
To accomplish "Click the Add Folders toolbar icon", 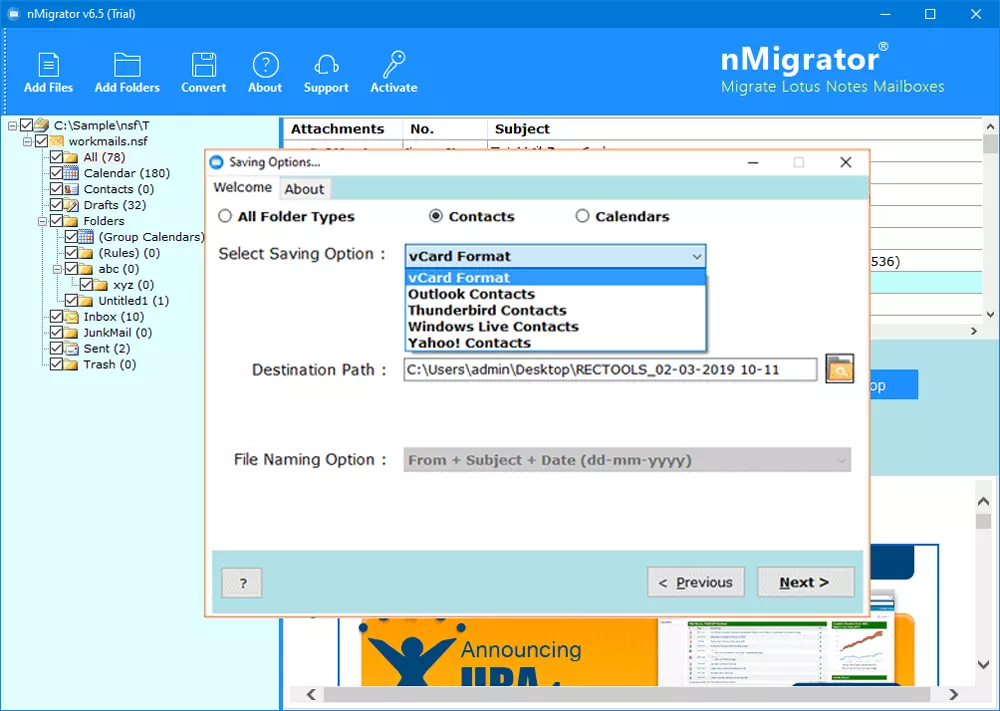I will (127, 65).
